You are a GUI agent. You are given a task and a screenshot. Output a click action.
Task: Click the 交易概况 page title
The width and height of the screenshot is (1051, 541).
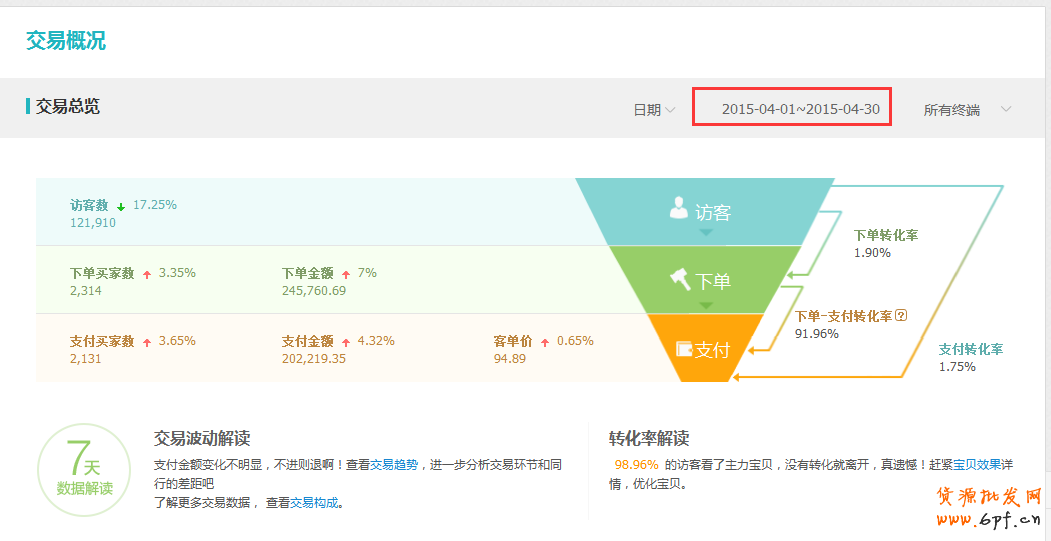tap(66, 41)
